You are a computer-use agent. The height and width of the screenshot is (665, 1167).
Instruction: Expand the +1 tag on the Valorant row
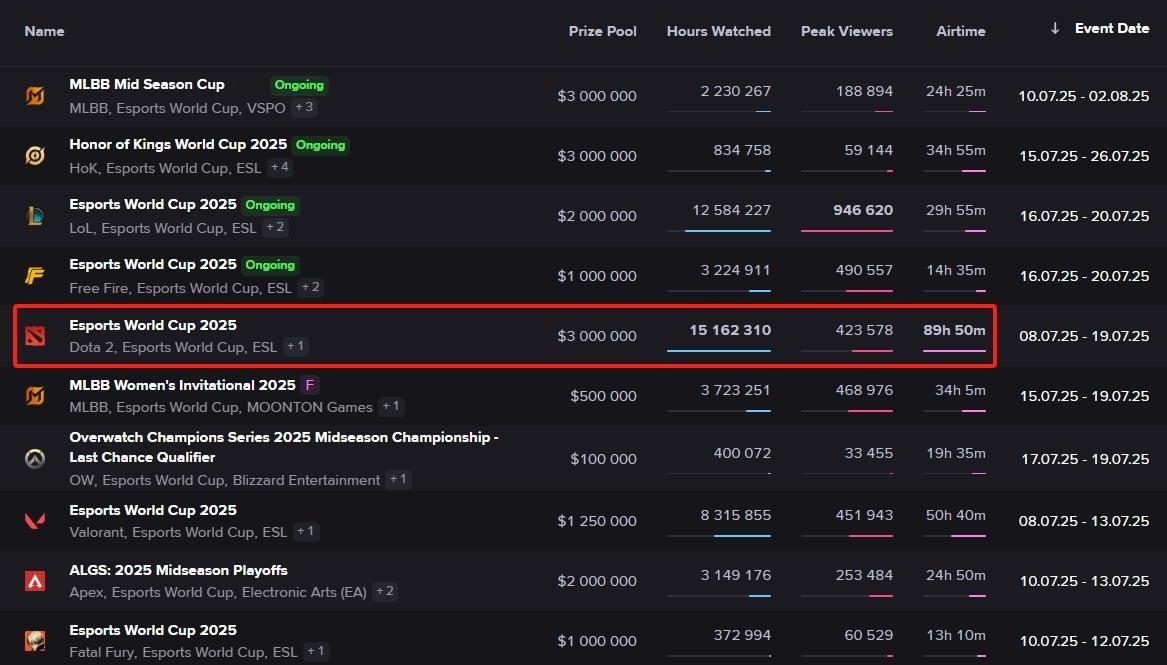pos(305,531)
